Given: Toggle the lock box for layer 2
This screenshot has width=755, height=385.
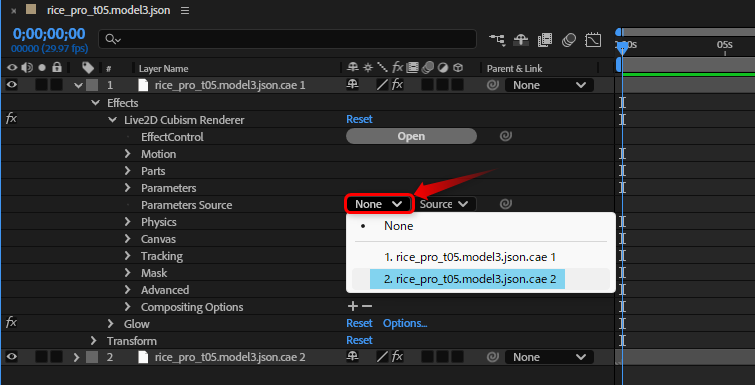Looking at the screenshot, I should [57, 357].
